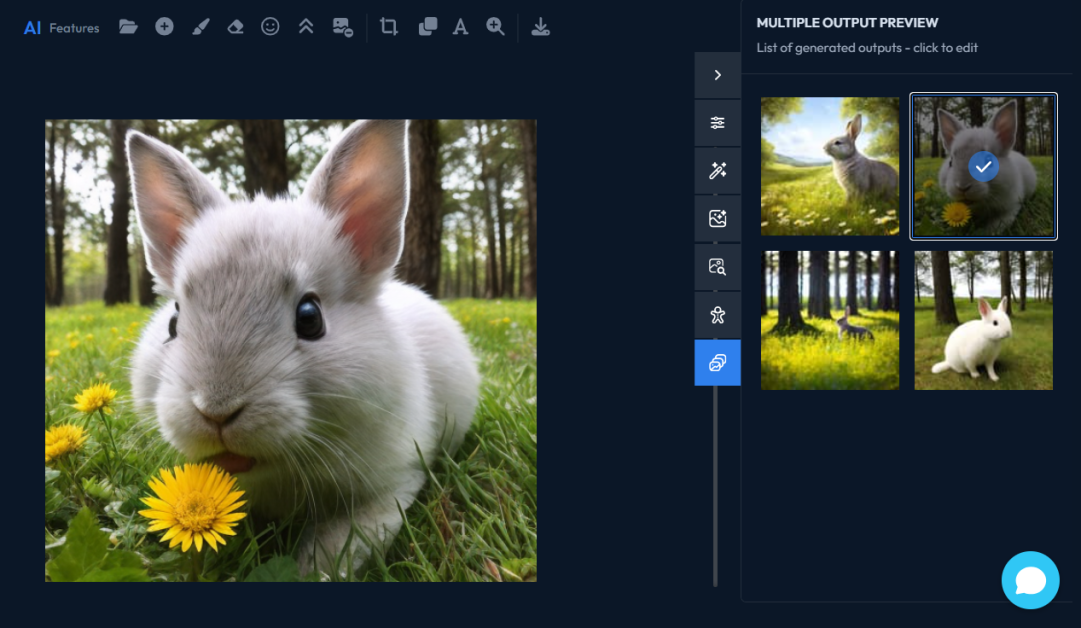Click the main bunny canvas image
Image resolution: width=1081 pixels, height=628 pixels.
(291, 350)
